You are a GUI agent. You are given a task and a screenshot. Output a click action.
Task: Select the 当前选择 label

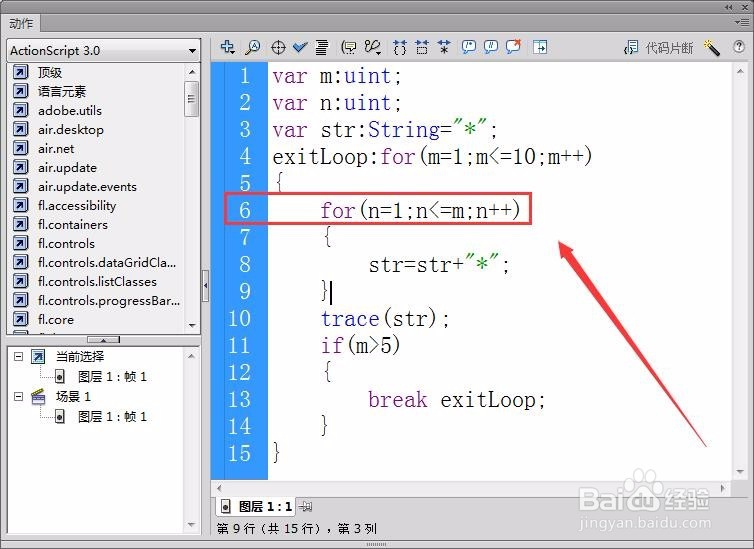pyautogui.click(x=80, y=357)
